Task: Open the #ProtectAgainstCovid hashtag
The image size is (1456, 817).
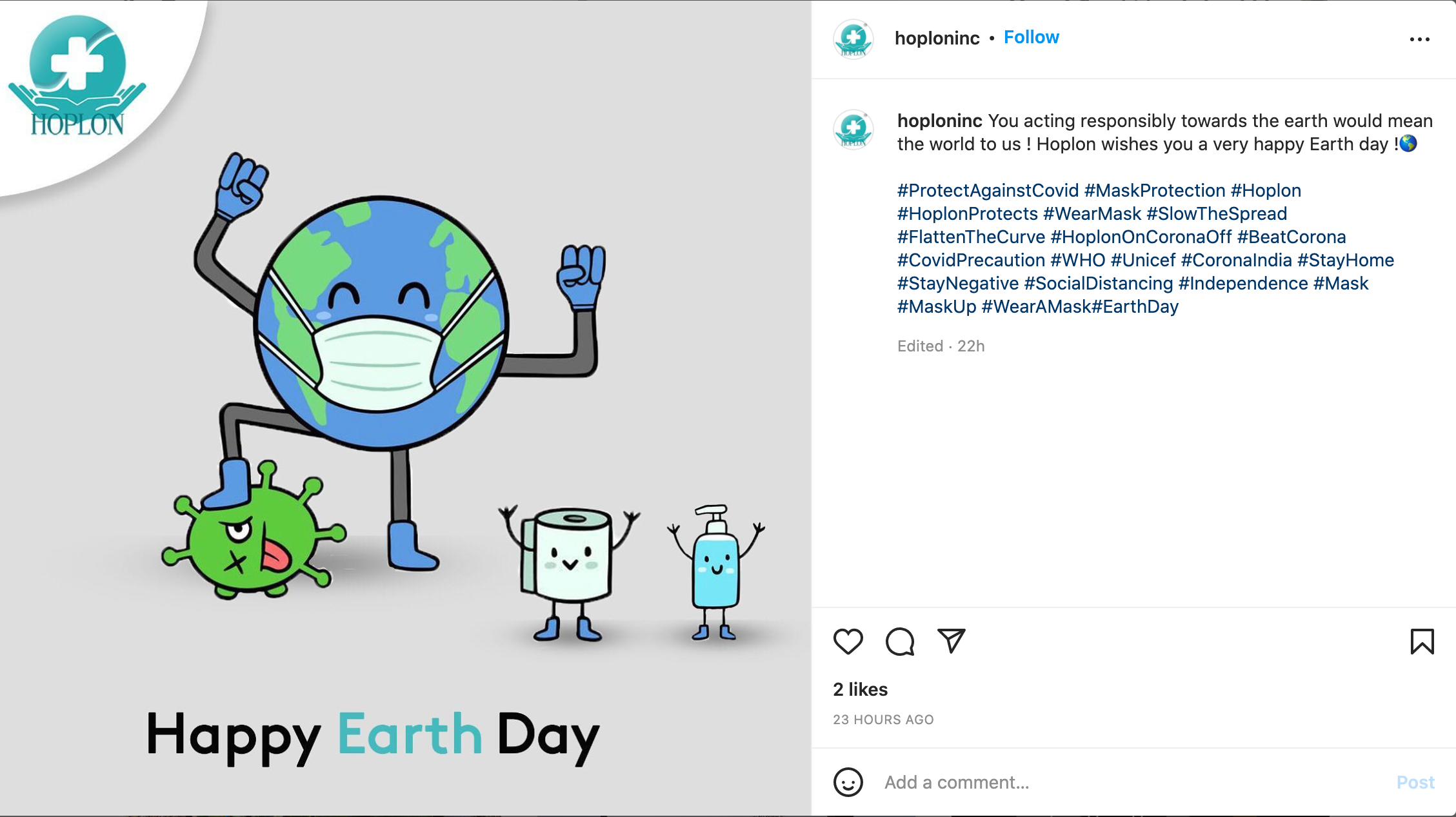Action: pyautogui.click(x=988, y=190)
